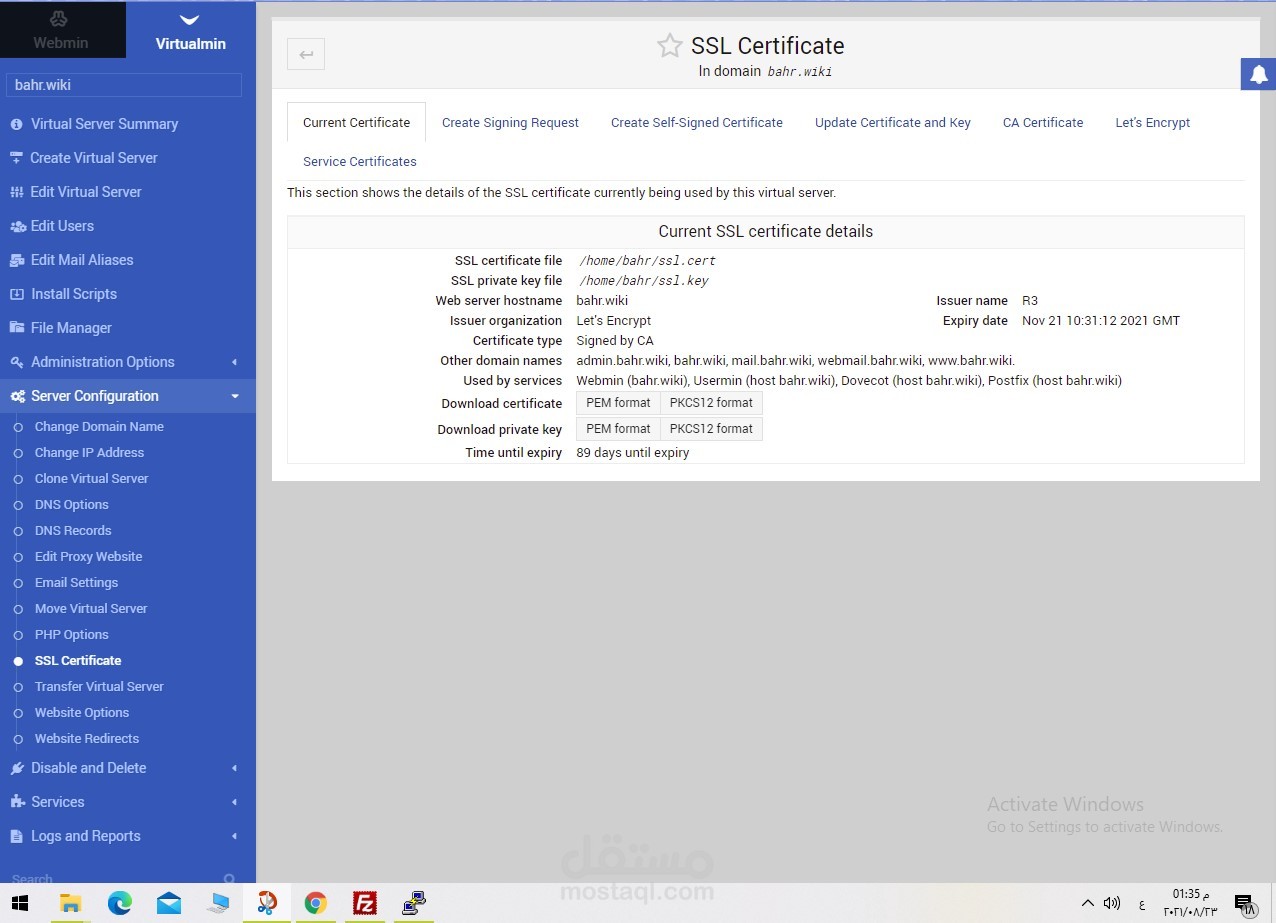The image size is (1276, 923).
Task: Open Windows Start menu
Action: point(21,903)
